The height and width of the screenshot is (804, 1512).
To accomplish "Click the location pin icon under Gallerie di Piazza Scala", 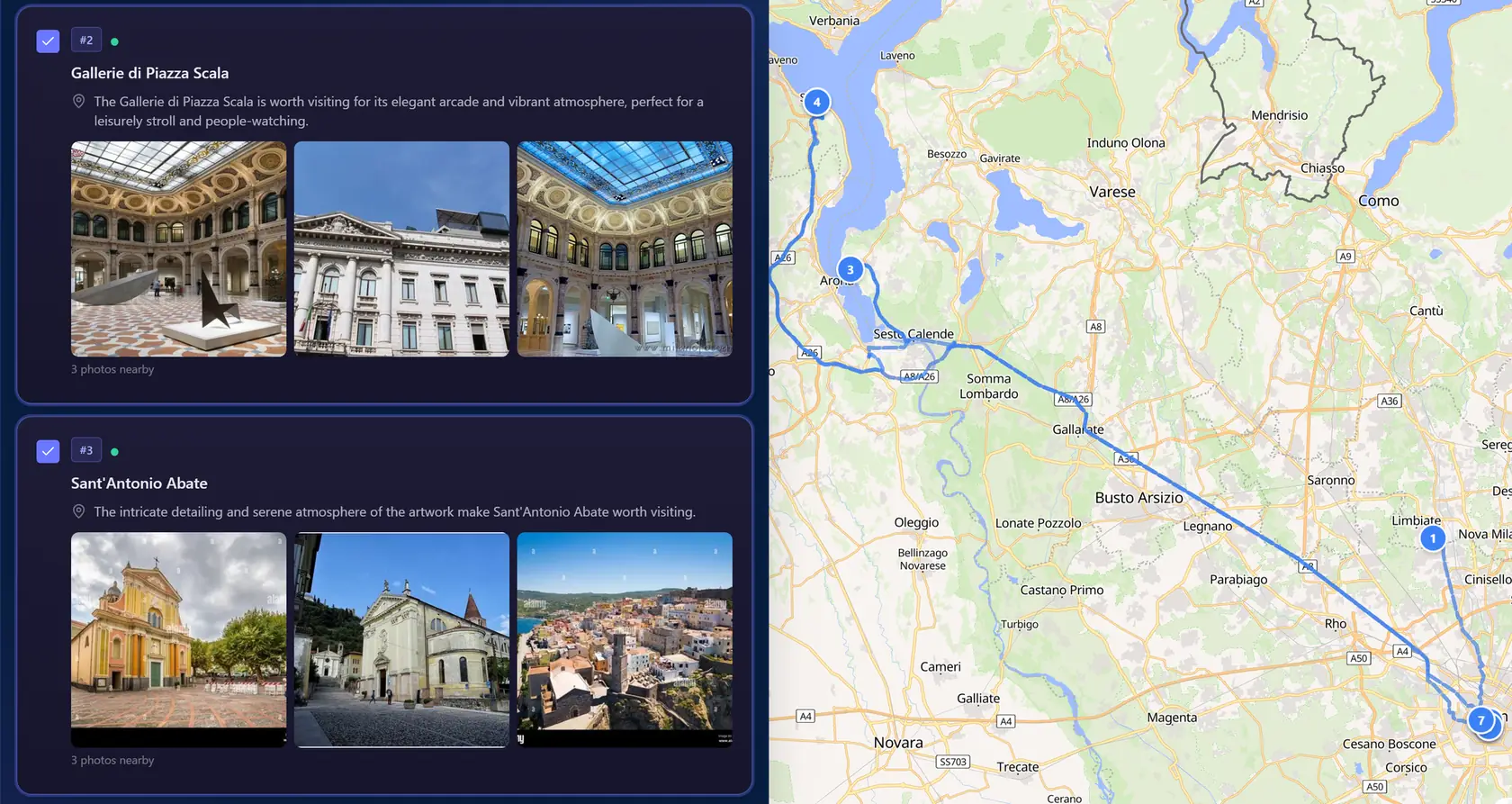I will click(x=78, y=102).
